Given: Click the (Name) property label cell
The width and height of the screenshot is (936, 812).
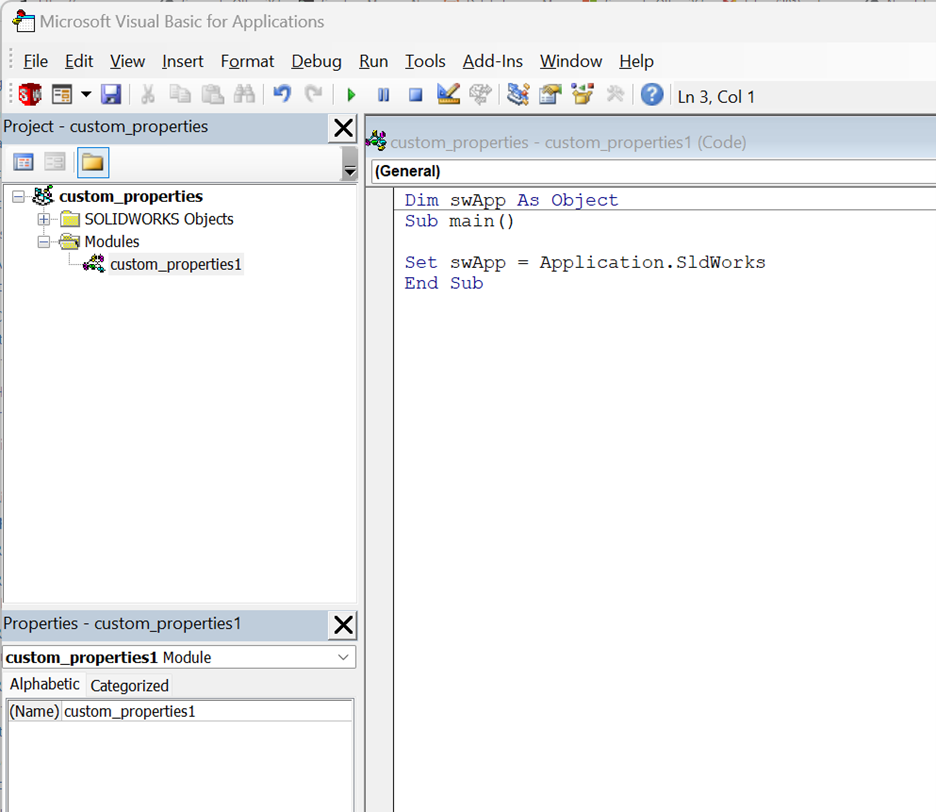Looking at the screenshot, I should click(x=35, y=712).
